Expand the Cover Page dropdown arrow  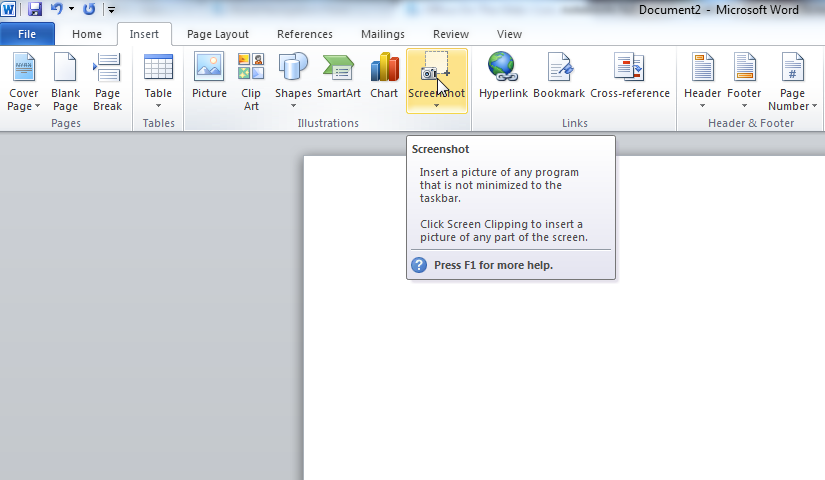[x=37, y=106]
